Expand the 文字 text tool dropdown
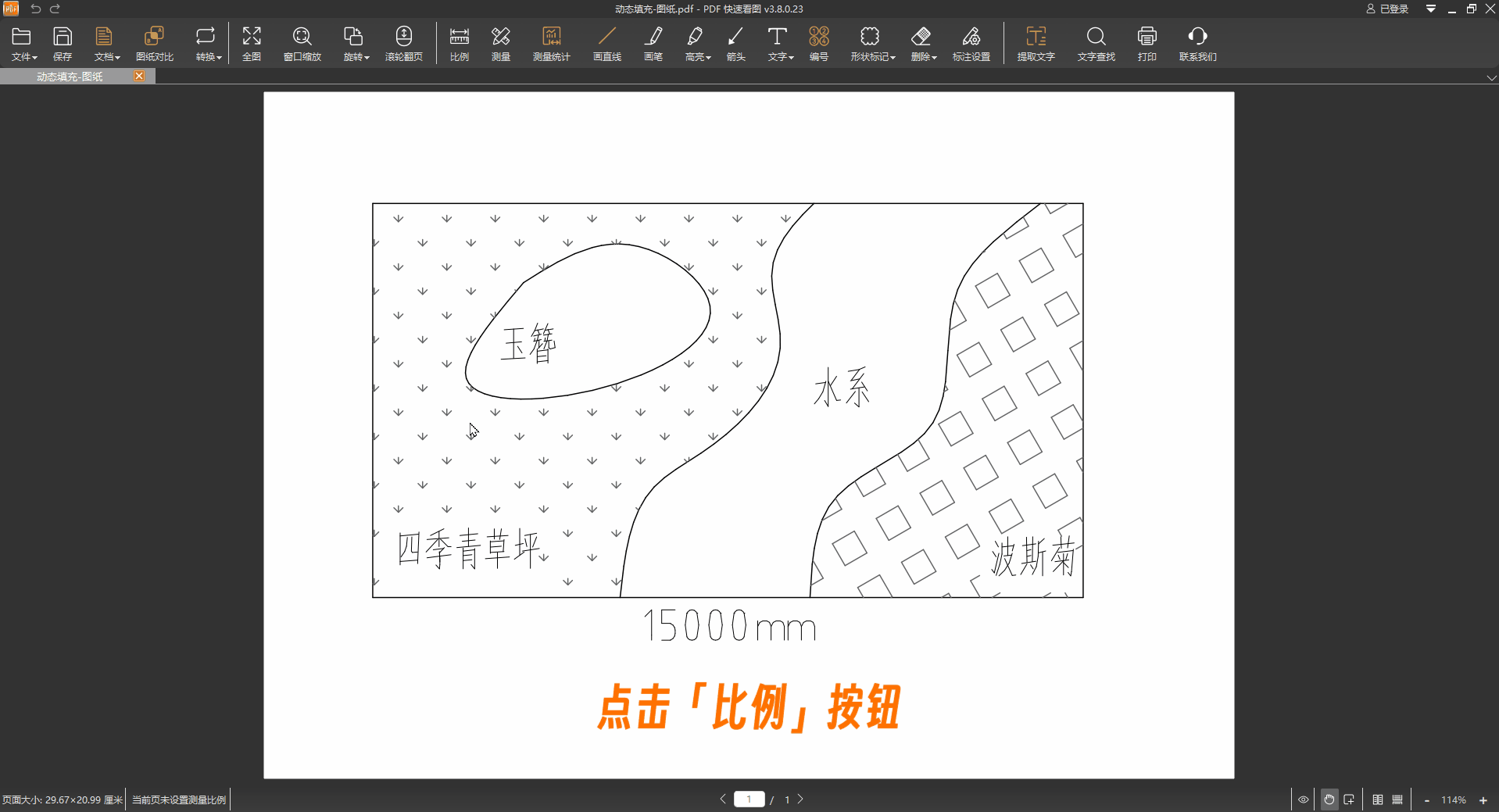Screen dimensions: 1499x812 click(x=780, y=44)
